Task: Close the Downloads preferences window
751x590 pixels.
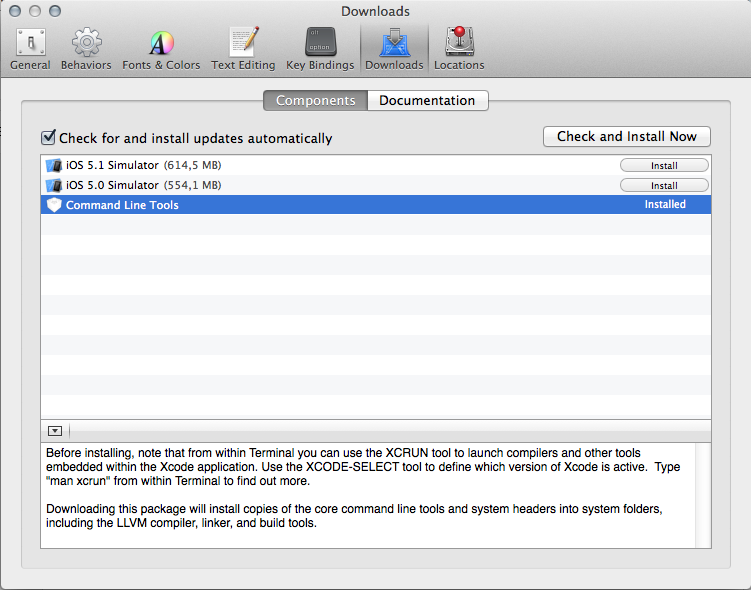Action: tap(15, 11)
